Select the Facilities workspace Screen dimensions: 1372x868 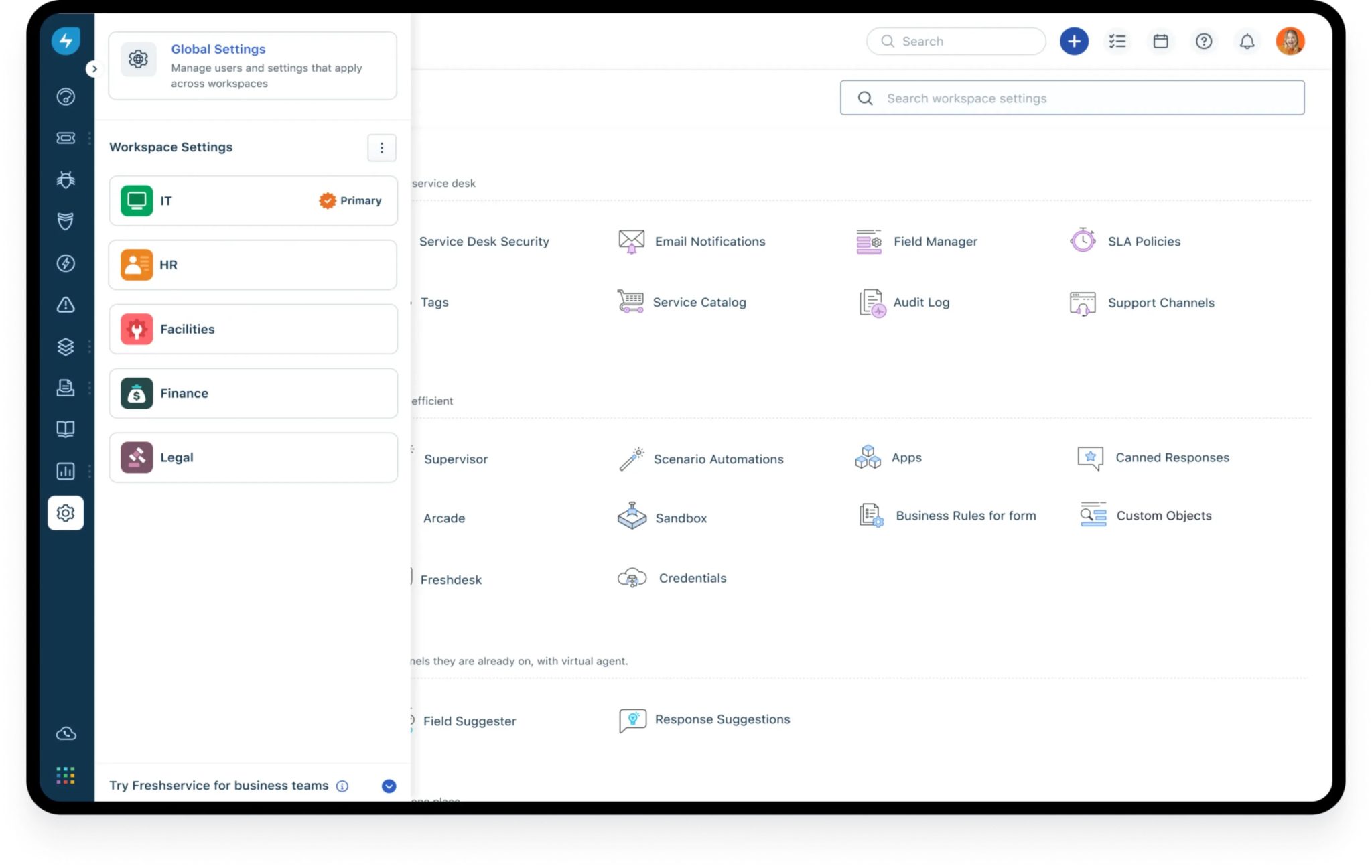click(x=253, y=329)
